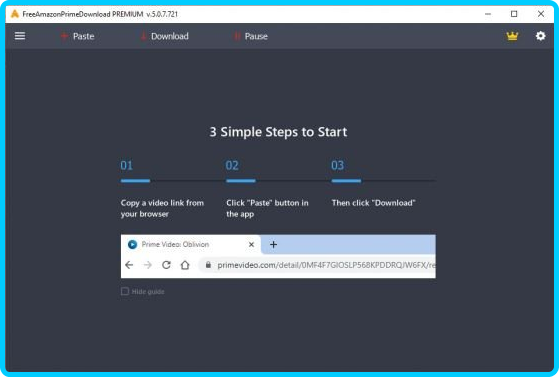This screenshot has height=377, width=559.
Task: Click the Paste button in toolbar
Action: 77,36
